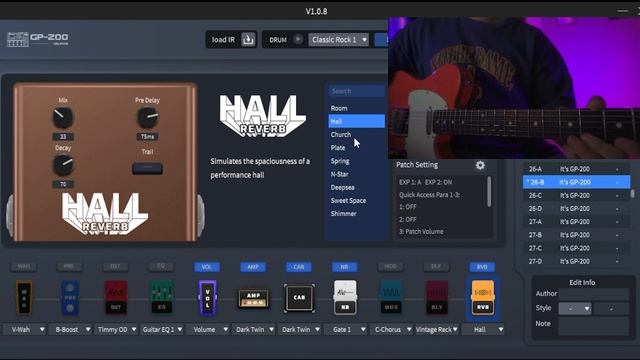Image resolution: width=640 pixels, height=360 pixels.
Task: Toggle the WAH module on
Action: pyautogui.click(x=24, y=267)
